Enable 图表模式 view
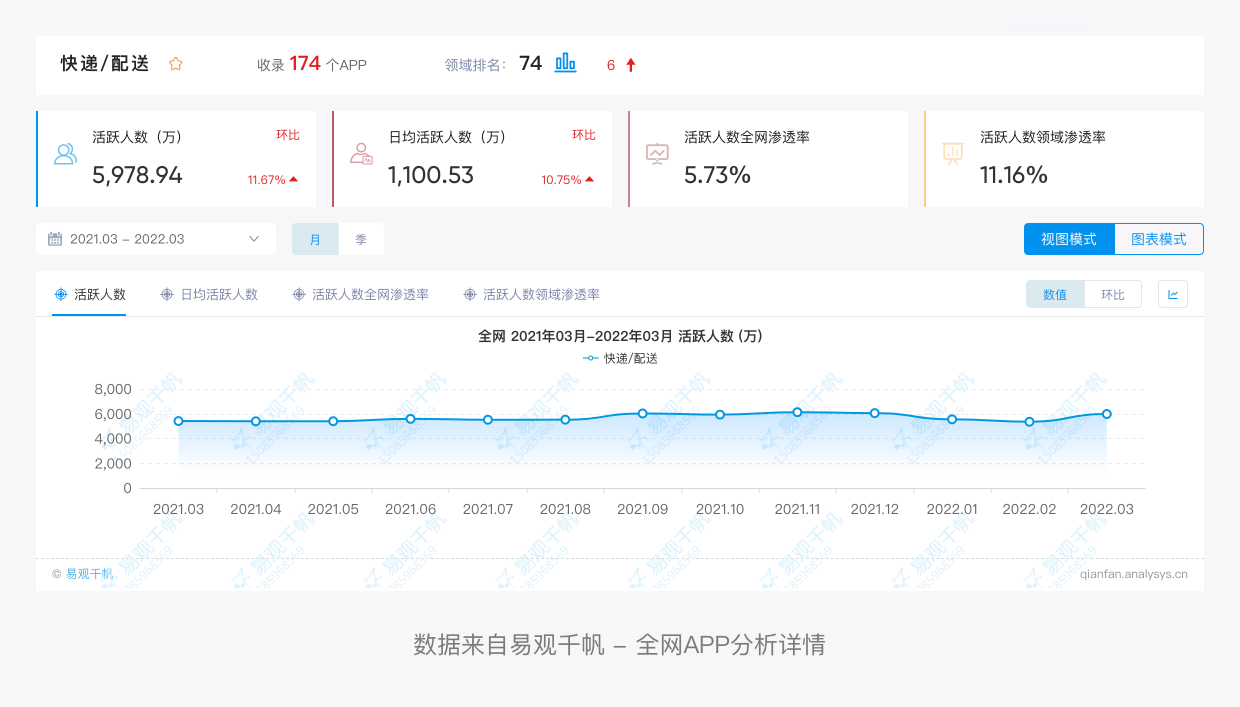This screenshot has height=707, width=1240. tap(1158, 238)
